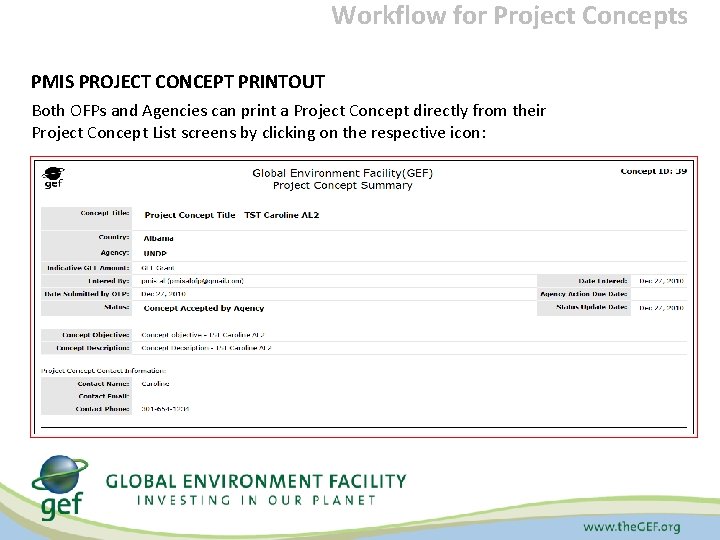Click the Contact Name value Caroline
Image resolution: width=720 pixels, height=540 pixels.
point(155,384)
